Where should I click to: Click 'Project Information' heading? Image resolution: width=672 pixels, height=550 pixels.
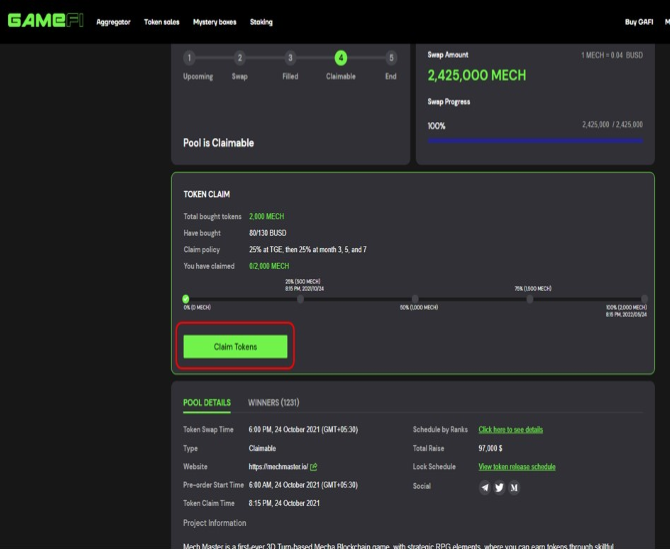pos(215,523)
